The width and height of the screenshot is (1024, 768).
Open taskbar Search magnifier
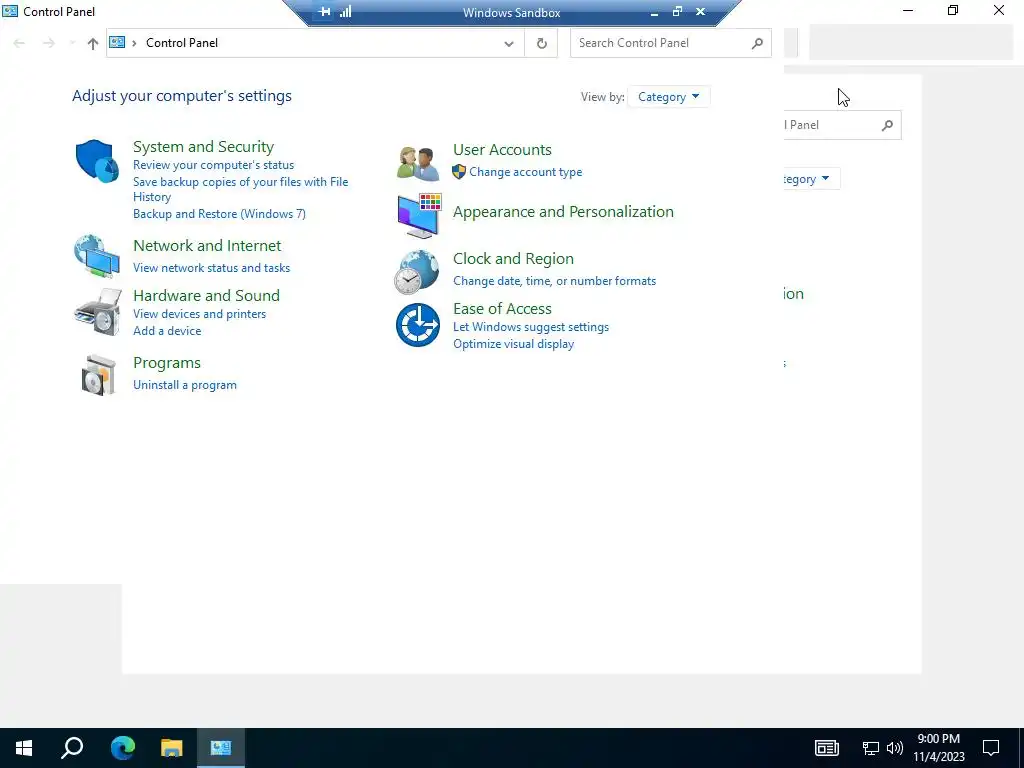tap(72, 748)
